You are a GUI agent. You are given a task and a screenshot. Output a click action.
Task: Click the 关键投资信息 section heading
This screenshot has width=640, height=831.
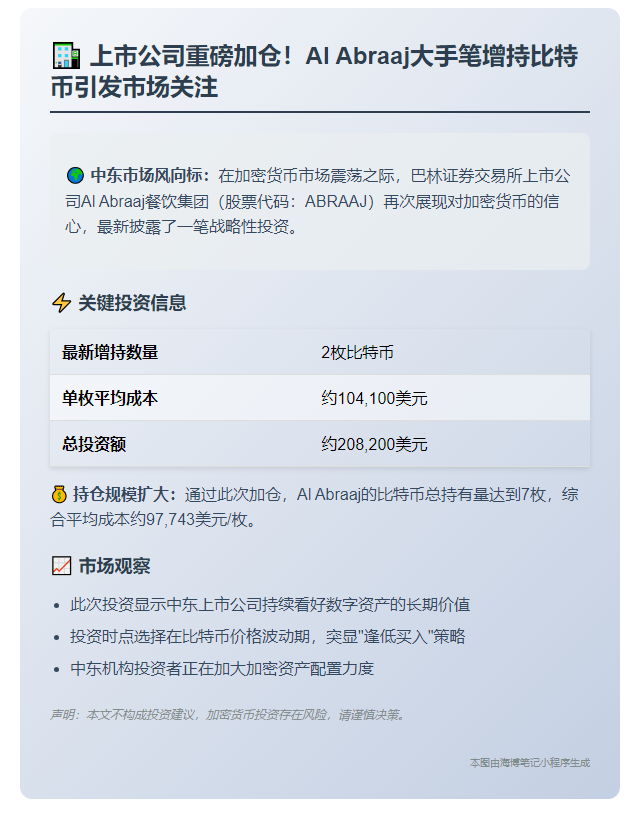click(x=132, y=303)
